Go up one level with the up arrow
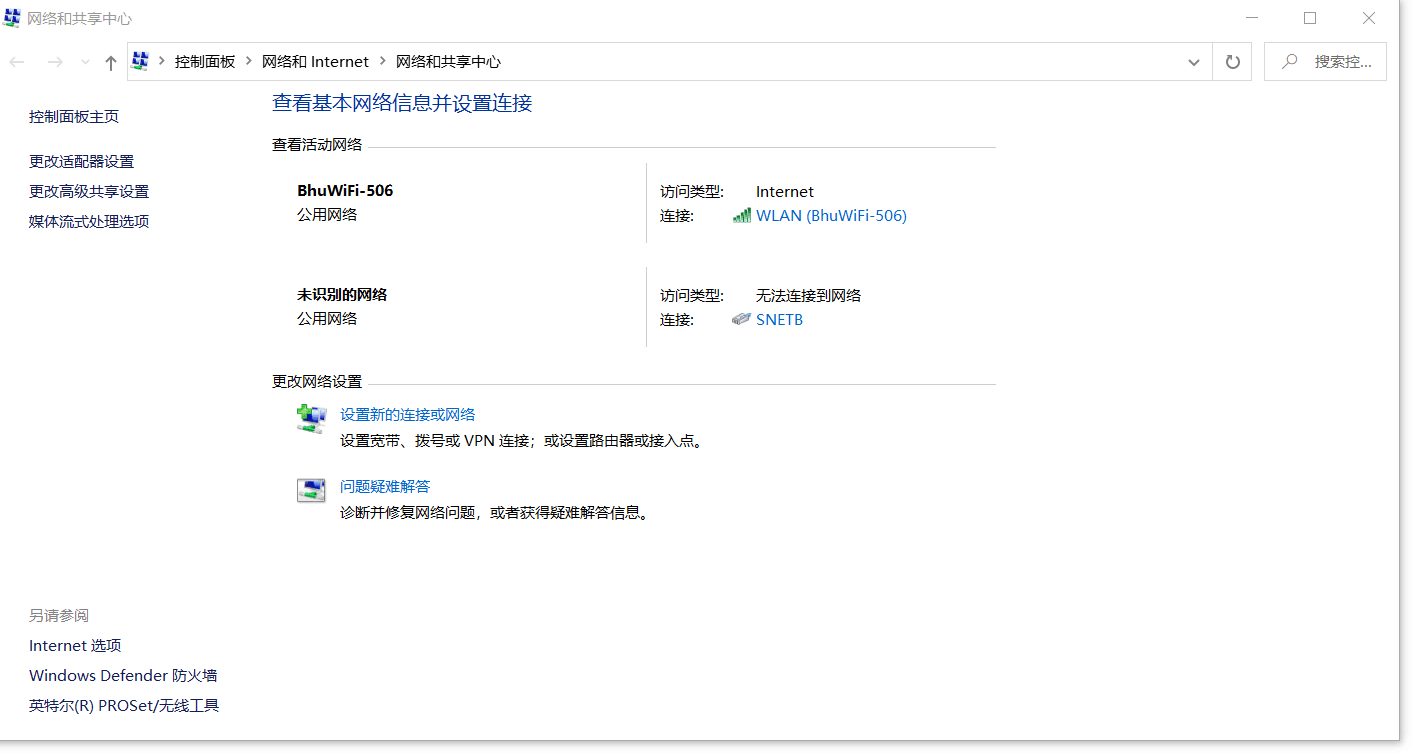The height and width of the screenshot is (756, 1412). (x=111, y=62)
